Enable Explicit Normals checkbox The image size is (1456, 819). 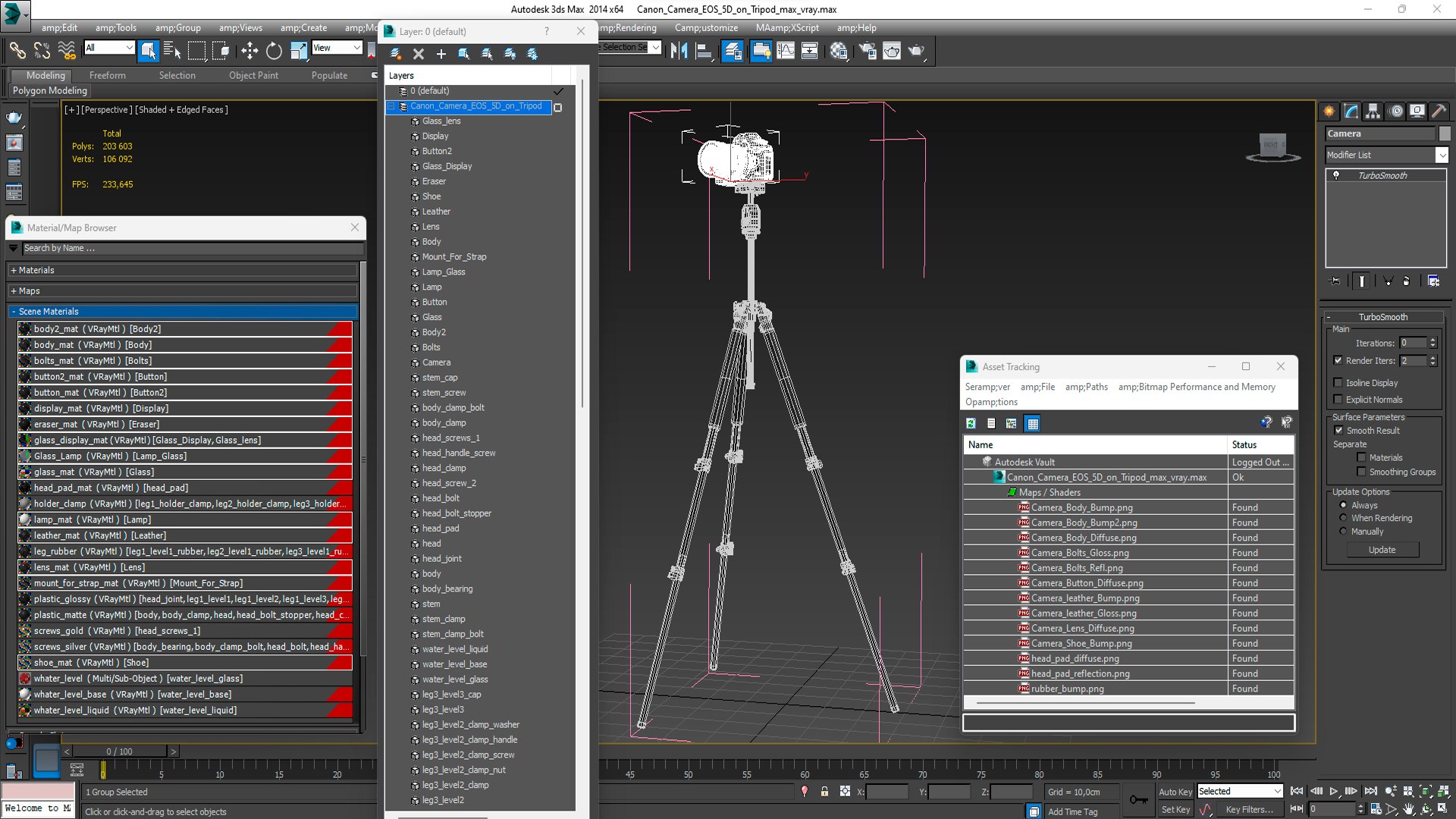pos(1338,400)
